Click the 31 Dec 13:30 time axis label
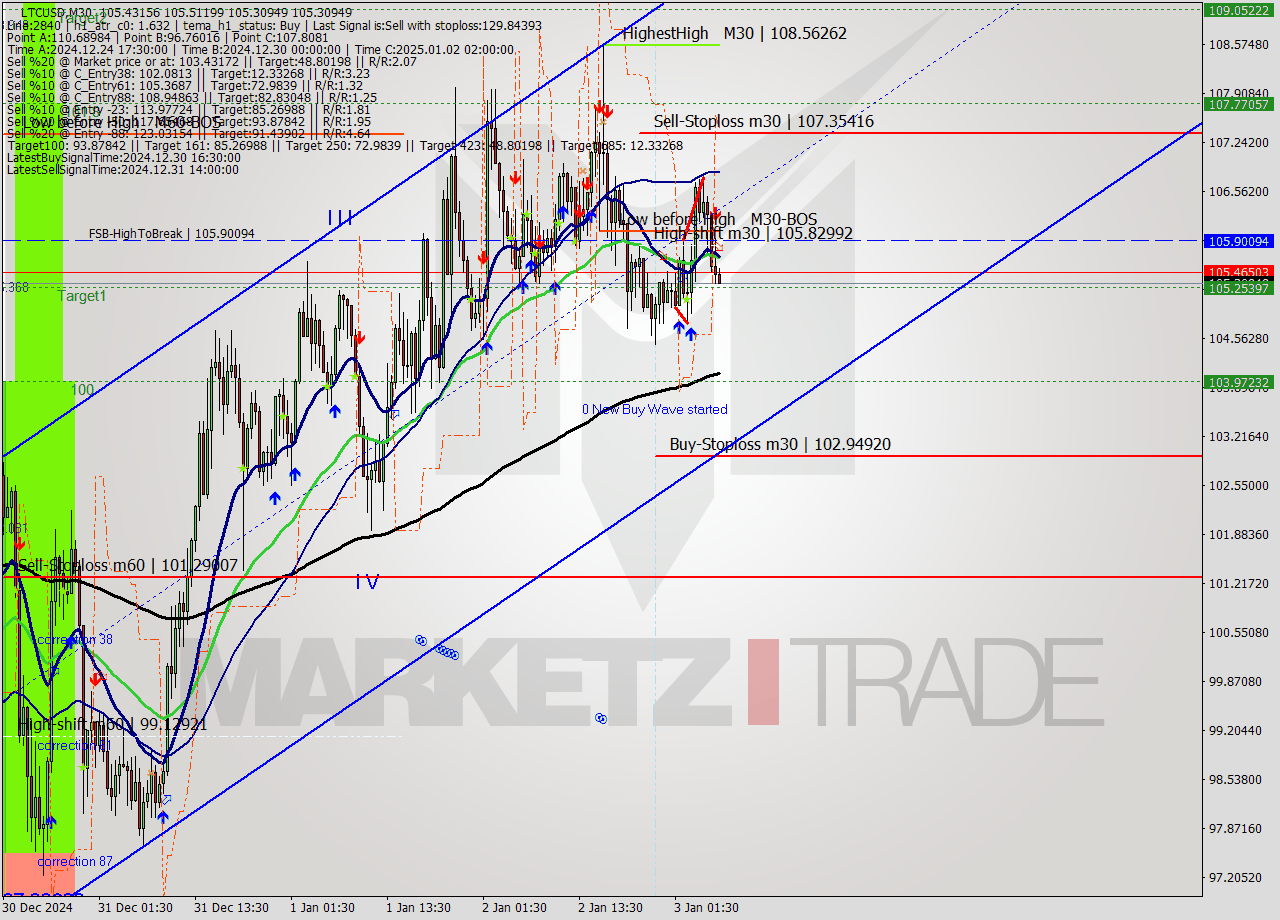The height and width of the screenshot is (920, 1280). [231, 908]
